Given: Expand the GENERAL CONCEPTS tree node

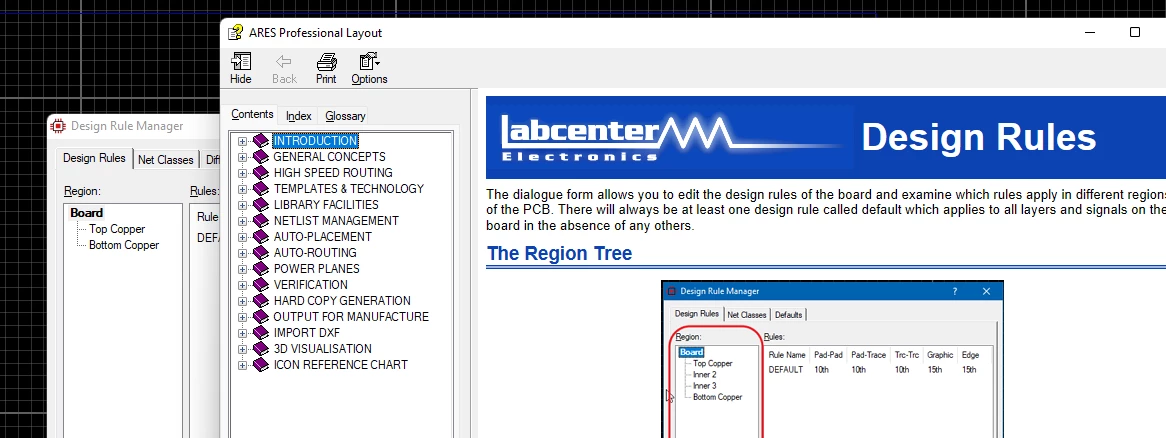Looking at the screenshot, I should (242, 157).
